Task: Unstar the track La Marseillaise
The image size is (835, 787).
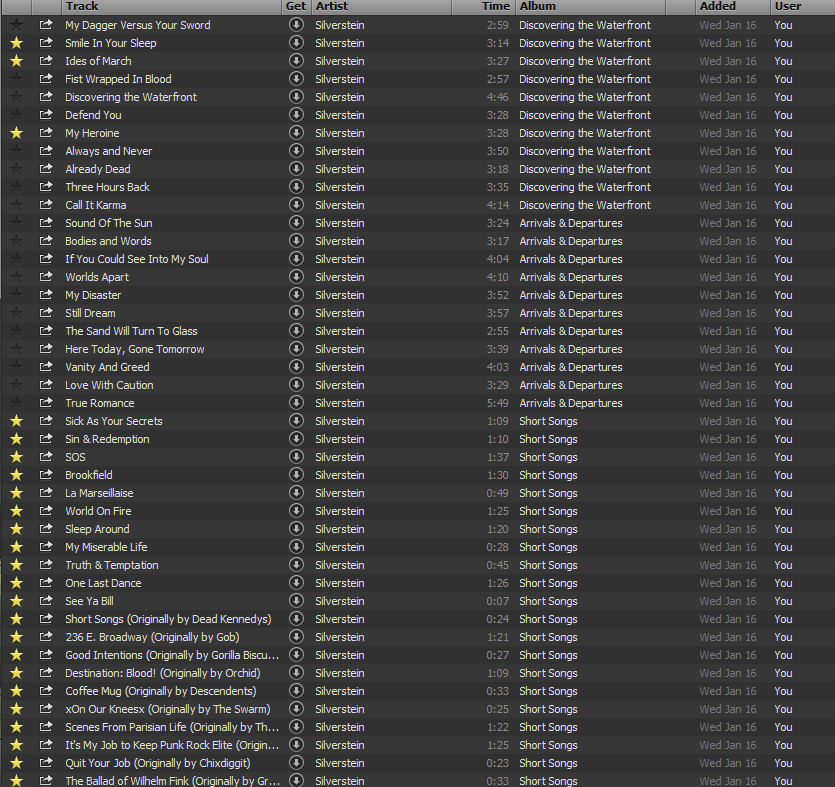Action: [17, 493]
